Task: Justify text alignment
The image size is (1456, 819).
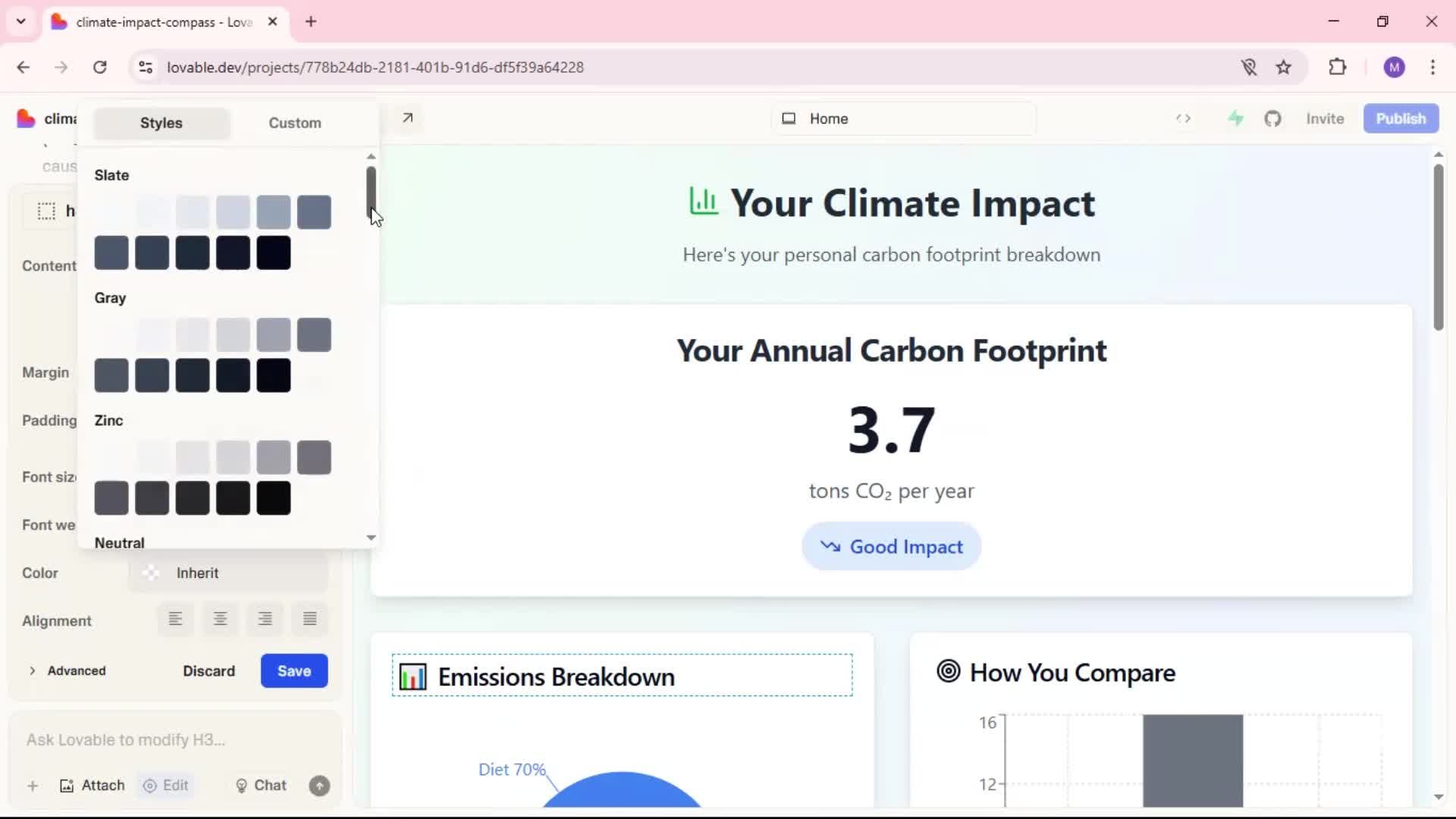Action: pos(309,620)
